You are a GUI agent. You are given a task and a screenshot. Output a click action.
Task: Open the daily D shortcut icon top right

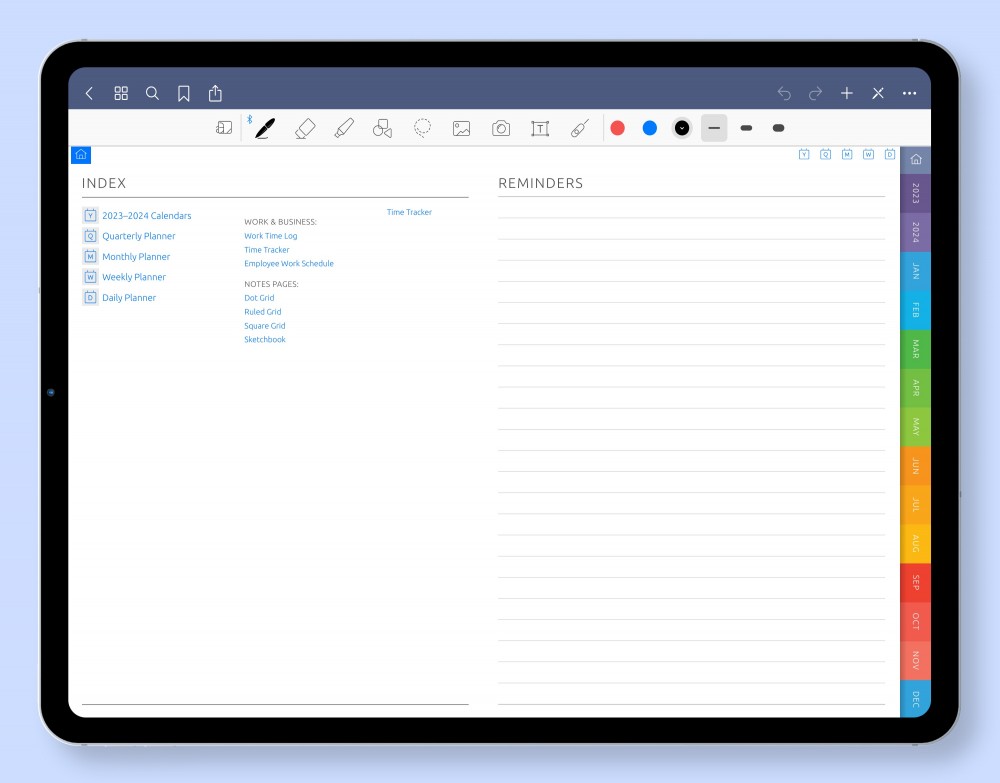[x=890, y=154]
